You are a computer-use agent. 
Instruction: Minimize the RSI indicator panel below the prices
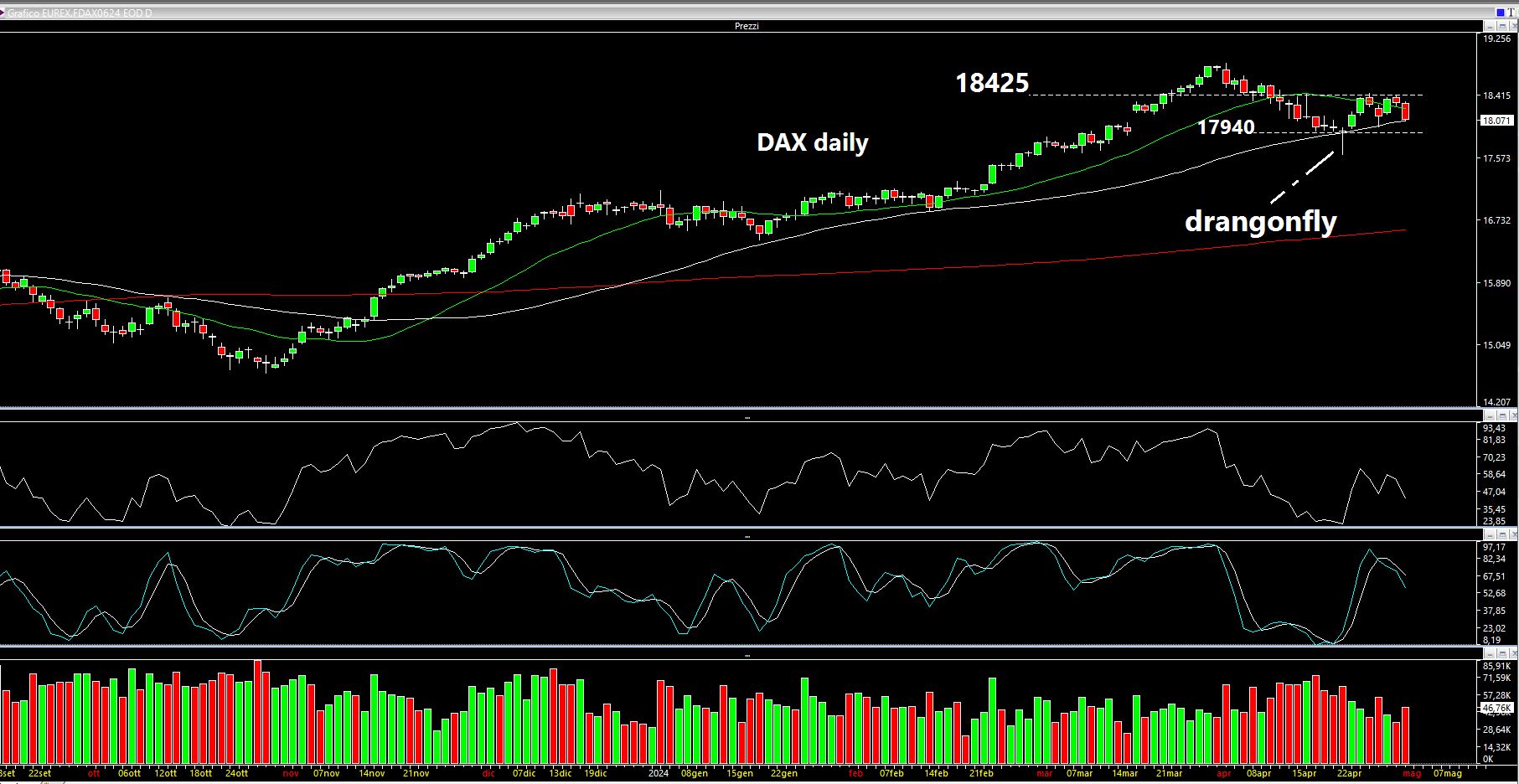coord(1490,415)
